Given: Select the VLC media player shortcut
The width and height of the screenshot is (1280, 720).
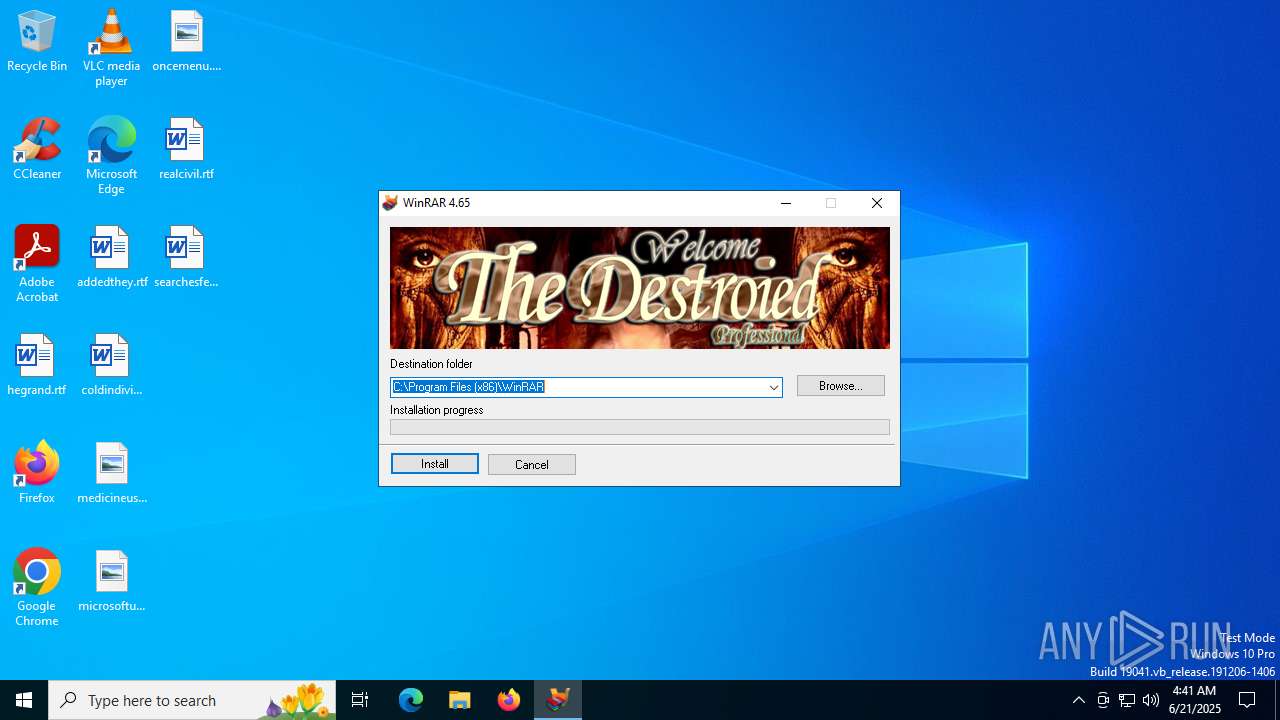Looking at the screenshot, I should pyautogui.click(x=111, y=48).
